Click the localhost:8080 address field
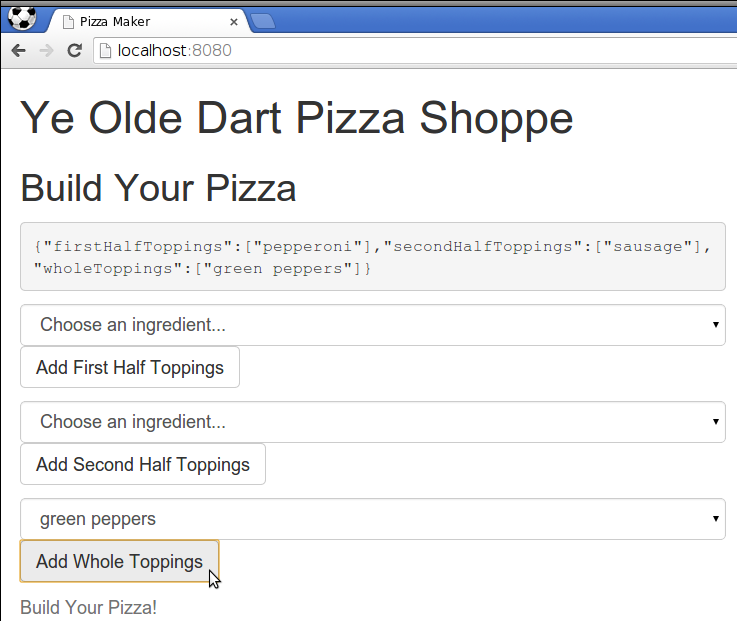 pos(415,50)
